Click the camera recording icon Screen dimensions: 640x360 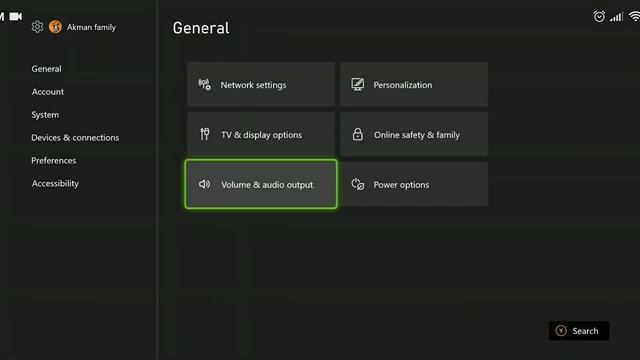click(16, 16)
